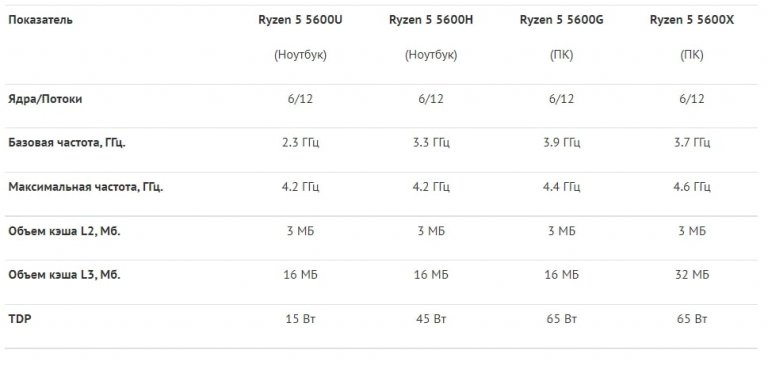Click the Показатель header cell
The width and height of the screenshot is (768, 365).
pos(40,20)
